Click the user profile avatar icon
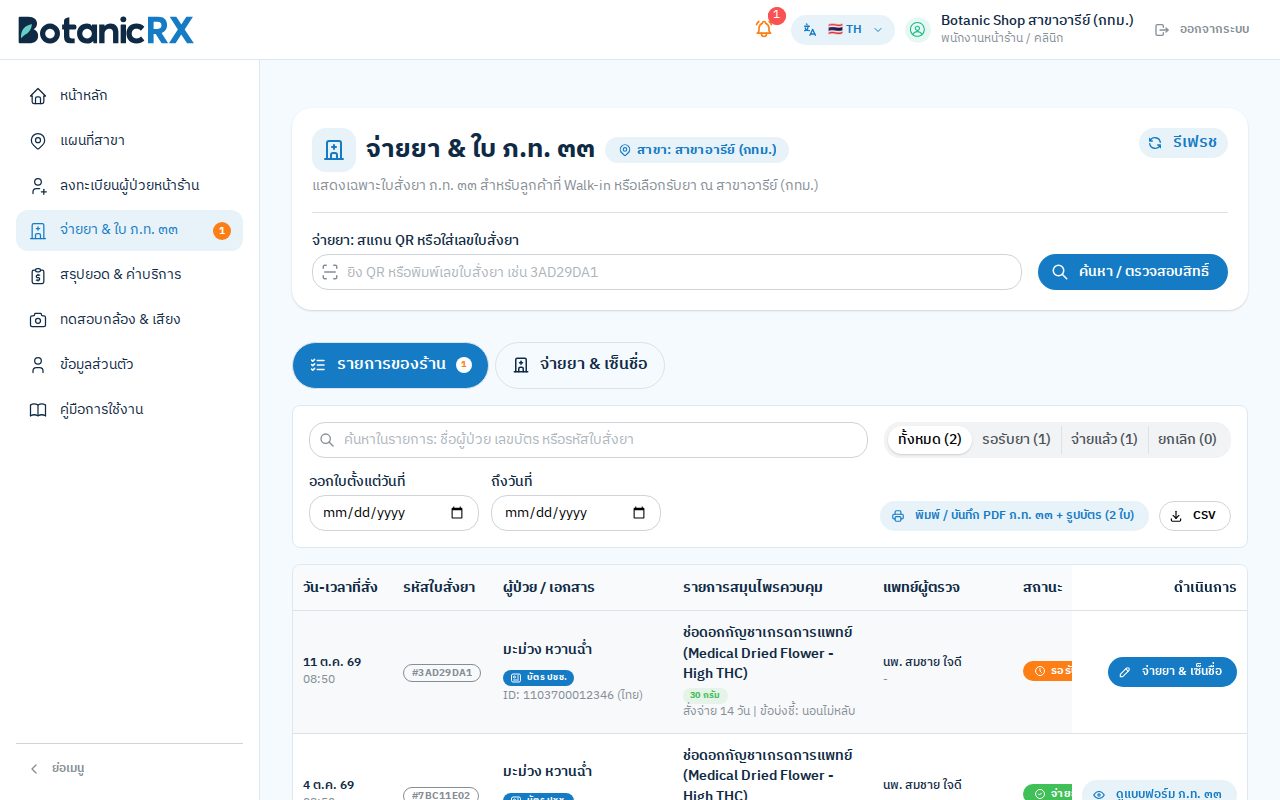 point(917,29)
